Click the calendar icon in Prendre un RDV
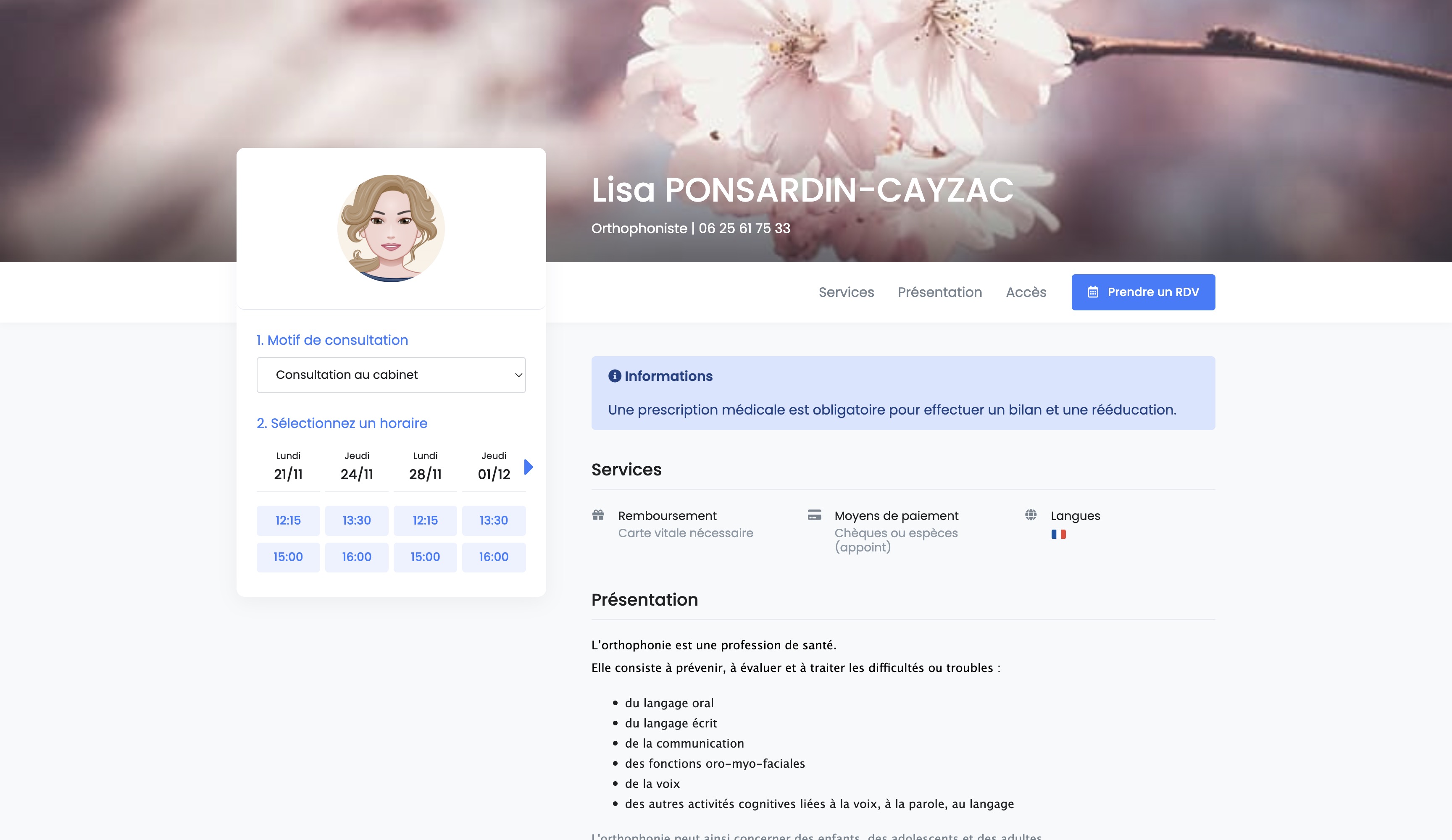Viewport: 1452px width, 840px height. click(1092, 292)
